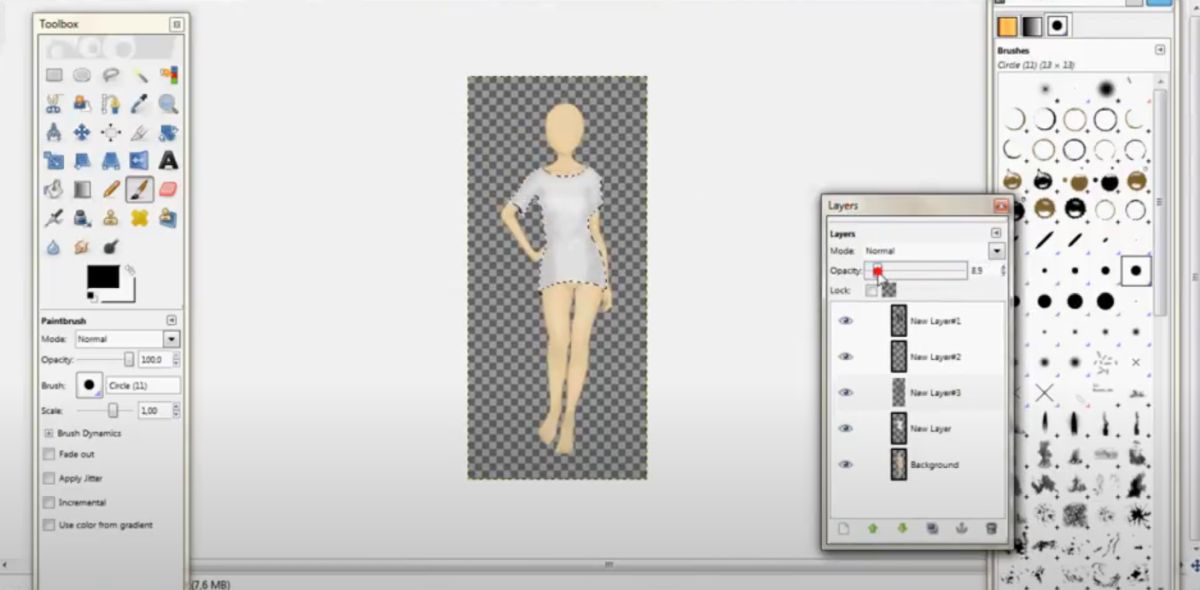Select the Bucket Fill tool
Viewport: 1200px width, 590px height.
[x=54, y=189]
